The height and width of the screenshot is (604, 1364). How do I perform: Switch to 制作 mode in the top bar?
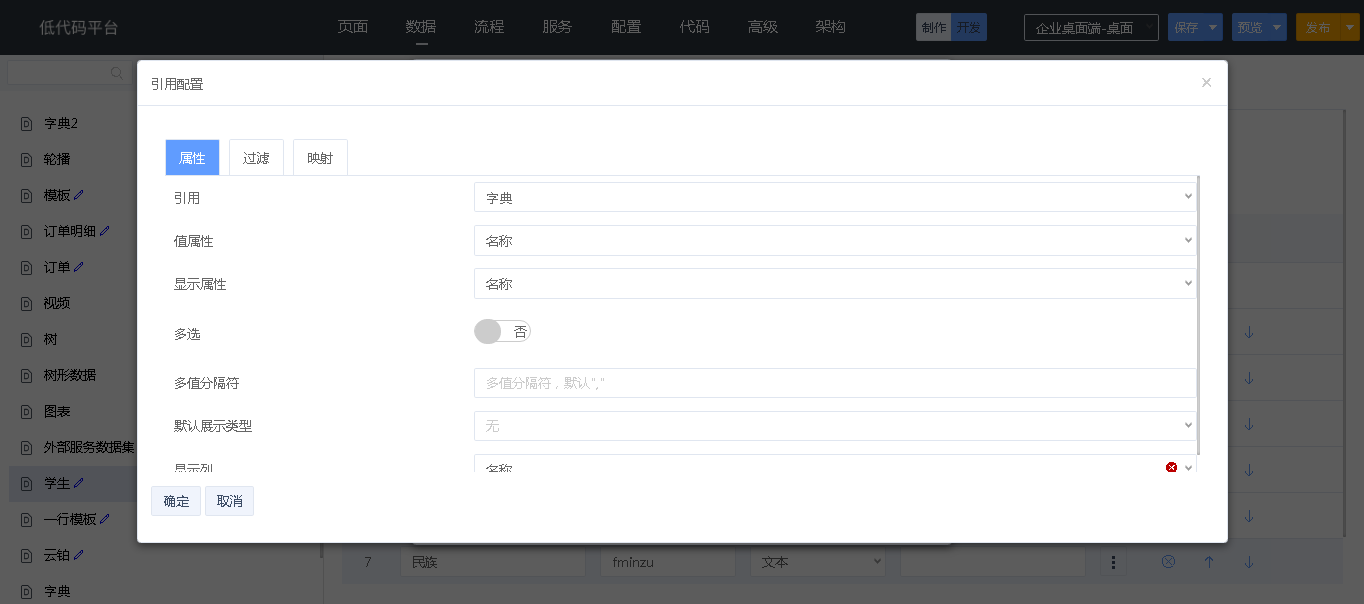(x=933, y=28)
